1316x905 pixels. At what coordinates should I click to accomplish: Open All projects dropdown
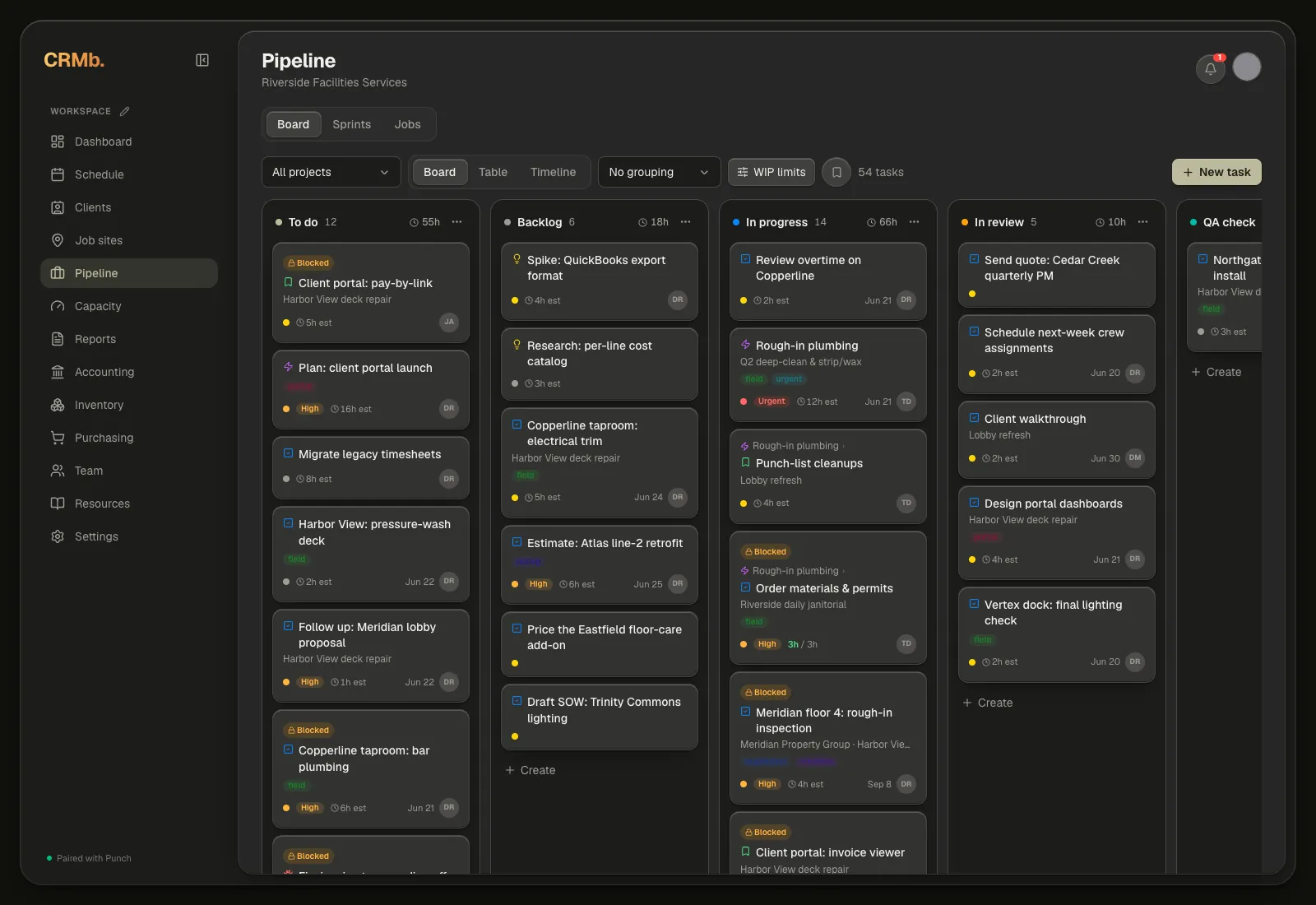pos(331,172)
